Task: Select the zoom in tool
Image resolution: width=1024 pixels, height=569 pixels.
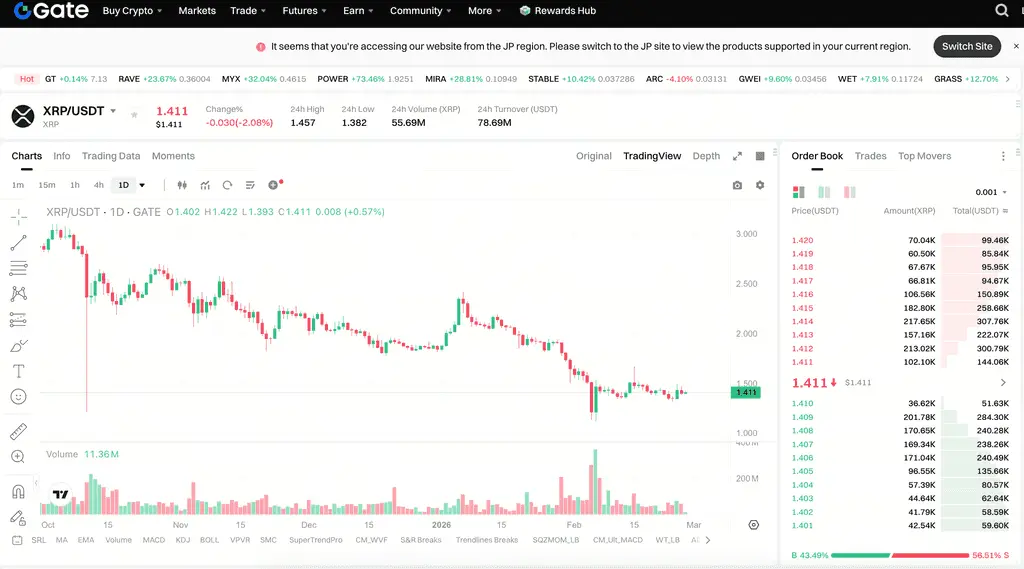Action: click(x=18, y=457)
